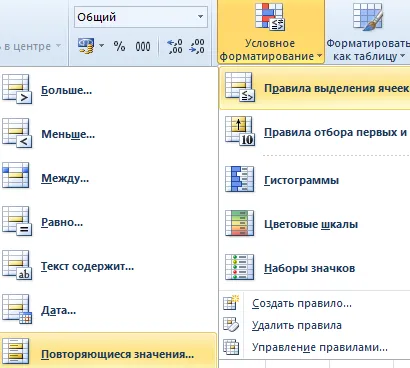Expand the merge в центре dropdown arrow
This screenshot has height=368, width=410.
pos(59,46)
